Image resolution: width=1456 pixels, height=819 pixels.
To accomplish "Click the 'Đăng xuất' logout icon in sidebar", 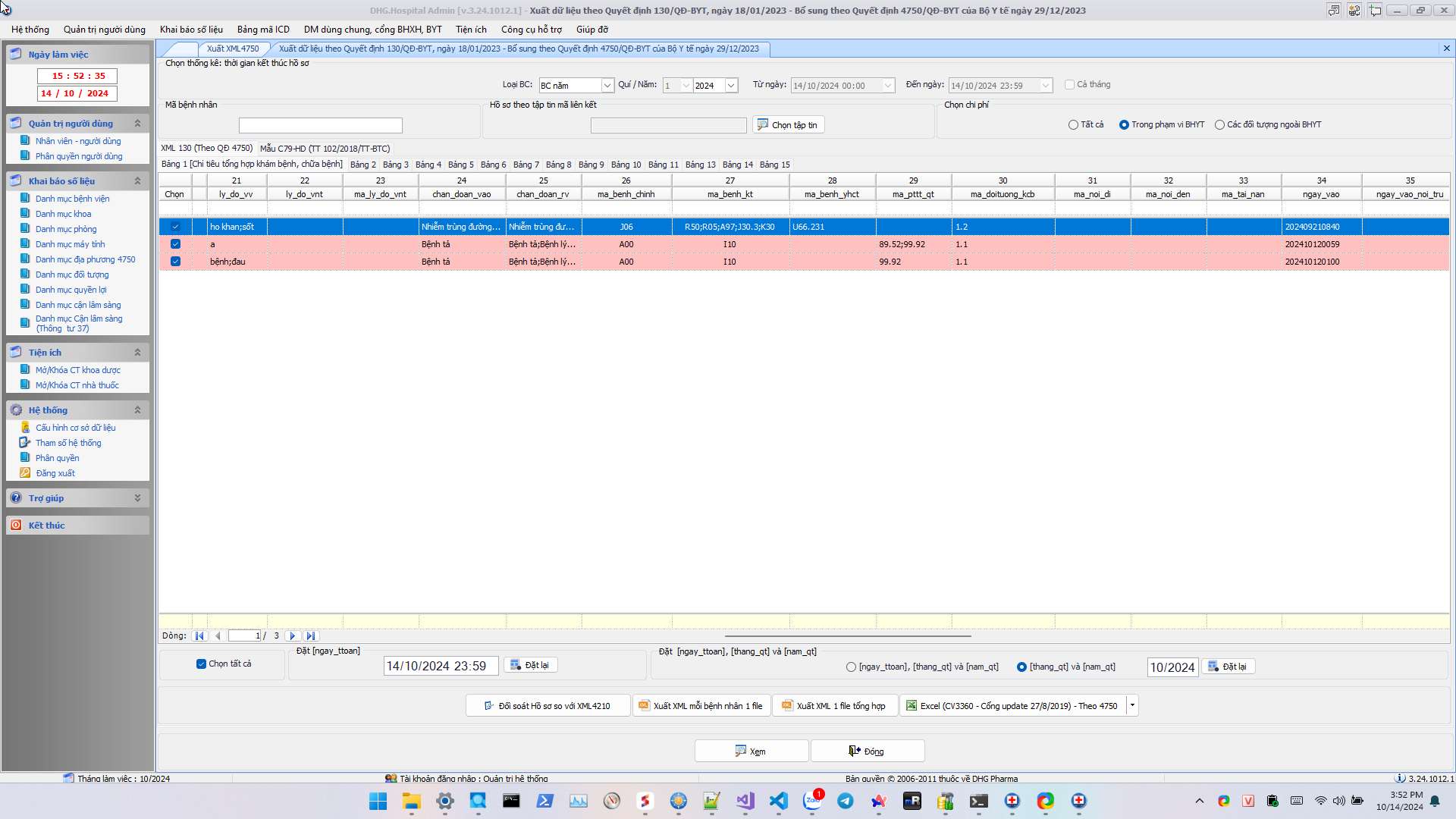I will (25, 473).
